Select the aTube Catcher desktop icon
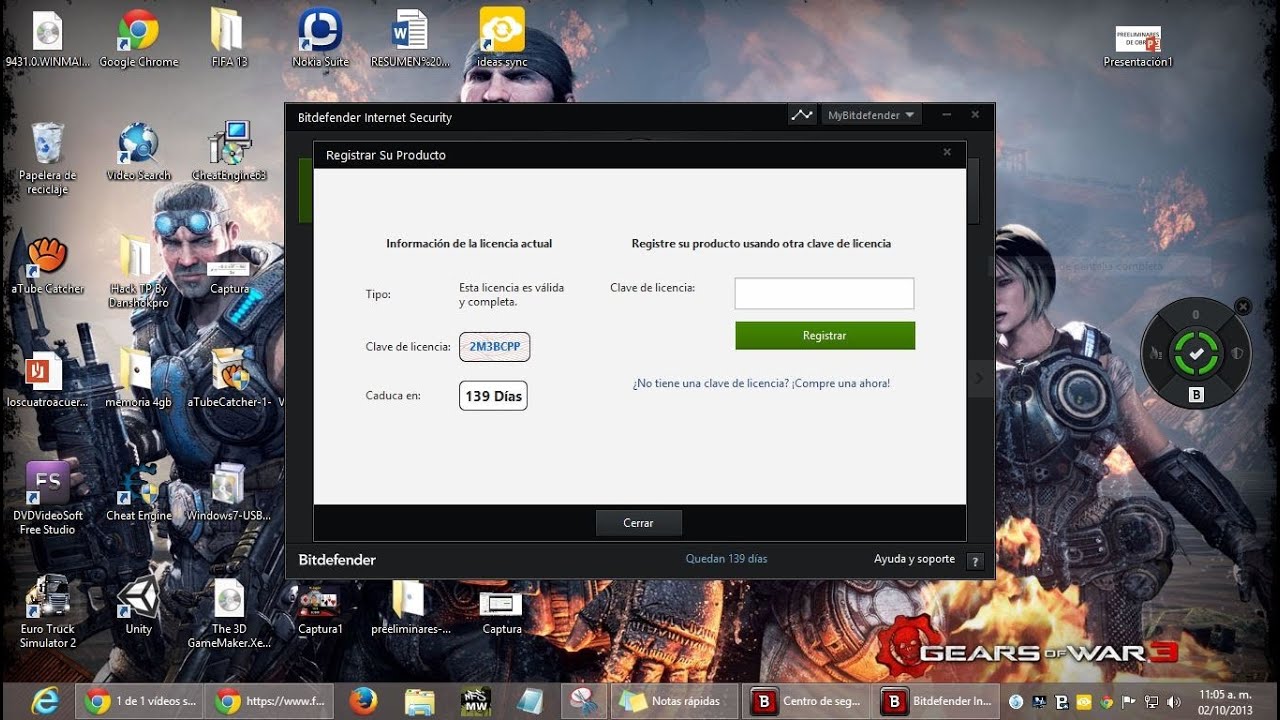The width and height of the screenshot is (1280, 720). pos(47,266)
